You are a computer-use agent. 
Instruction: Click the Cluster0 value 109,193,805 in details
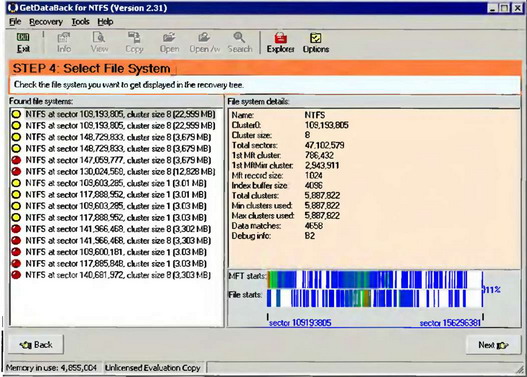pyautogui.click(x=326, y=125)
